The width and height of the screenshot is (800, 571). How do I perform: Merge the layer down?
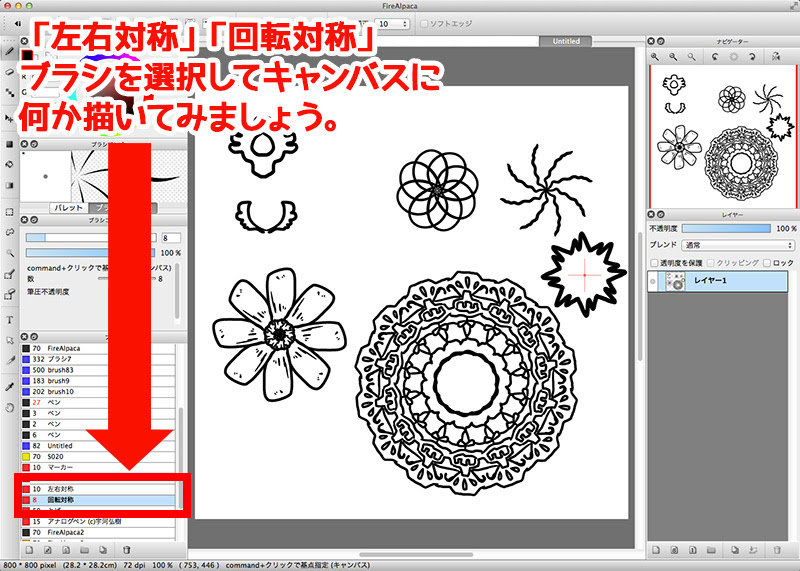coord(753,550)
